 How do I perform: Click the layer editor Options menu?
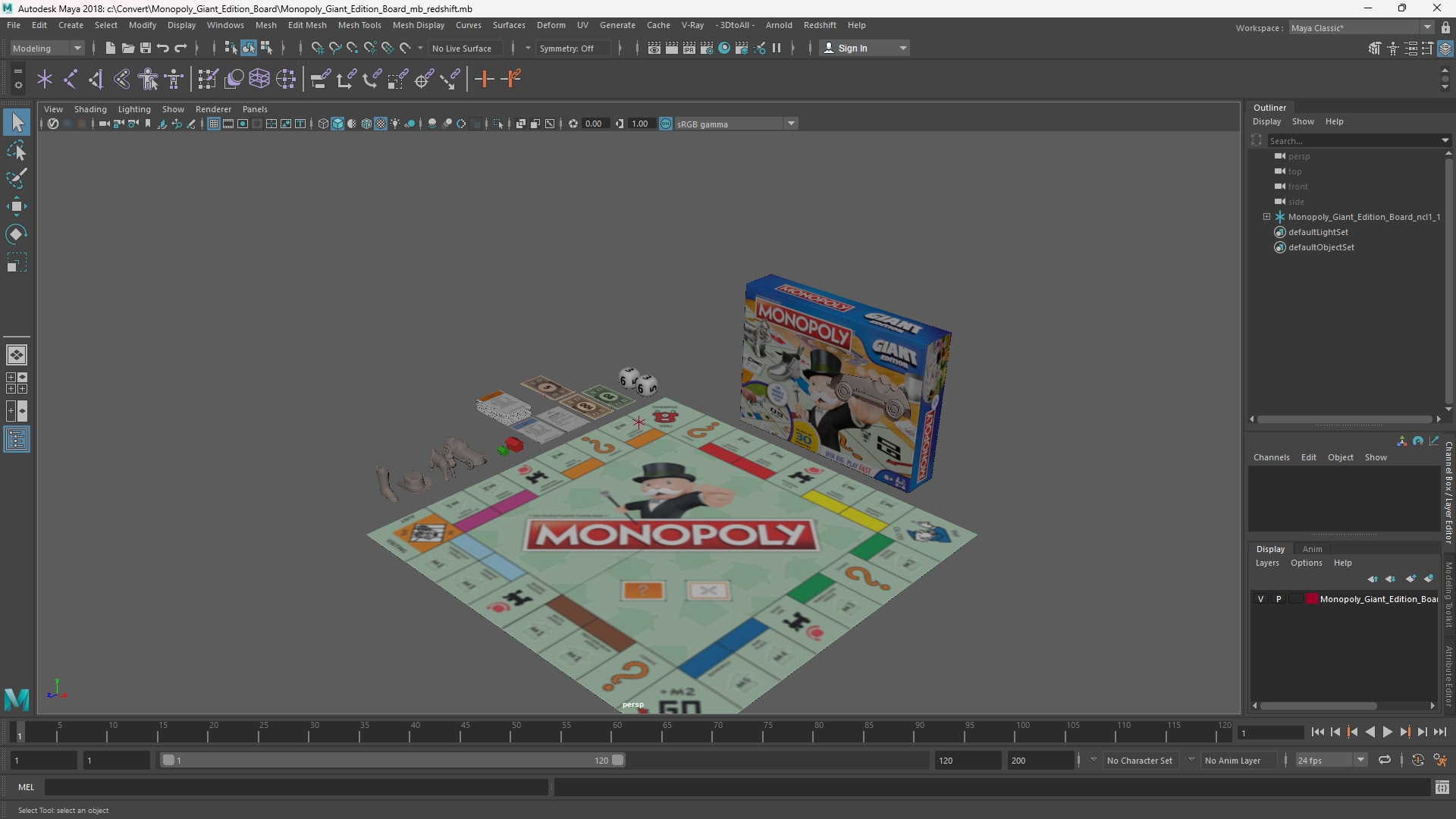pos(1306,563)
